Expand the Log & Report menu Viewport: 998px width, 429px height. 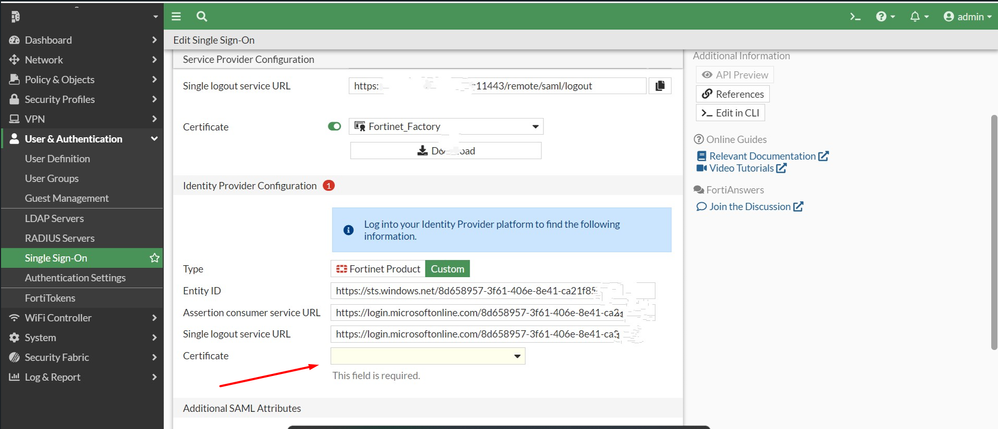tap(82, 377)
